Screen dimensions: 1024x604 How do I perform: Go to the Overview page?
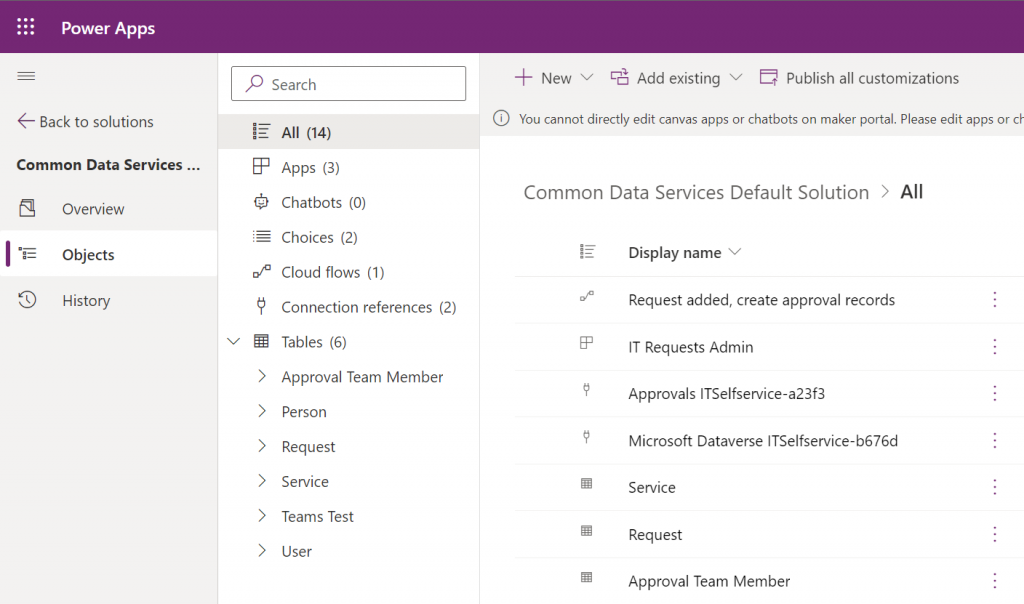pyautogui.click(x=108, y=208)
